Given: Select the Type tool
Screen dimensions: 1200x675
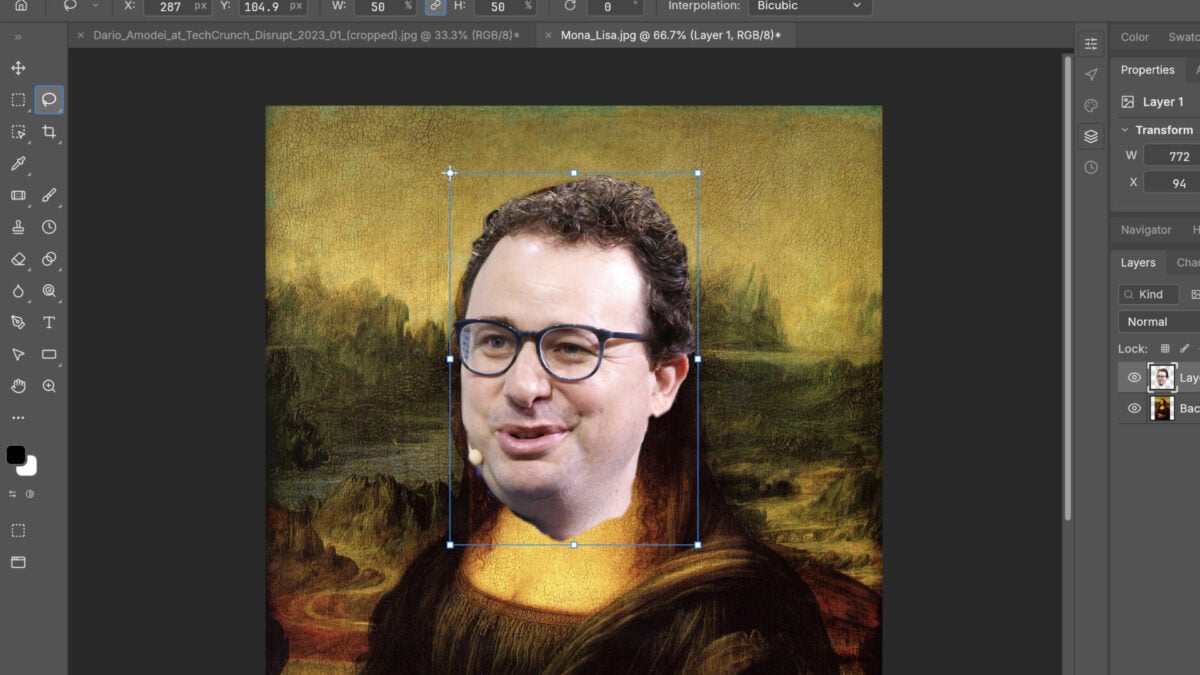Looking at the screenshot, I should [x=49, y=322].
